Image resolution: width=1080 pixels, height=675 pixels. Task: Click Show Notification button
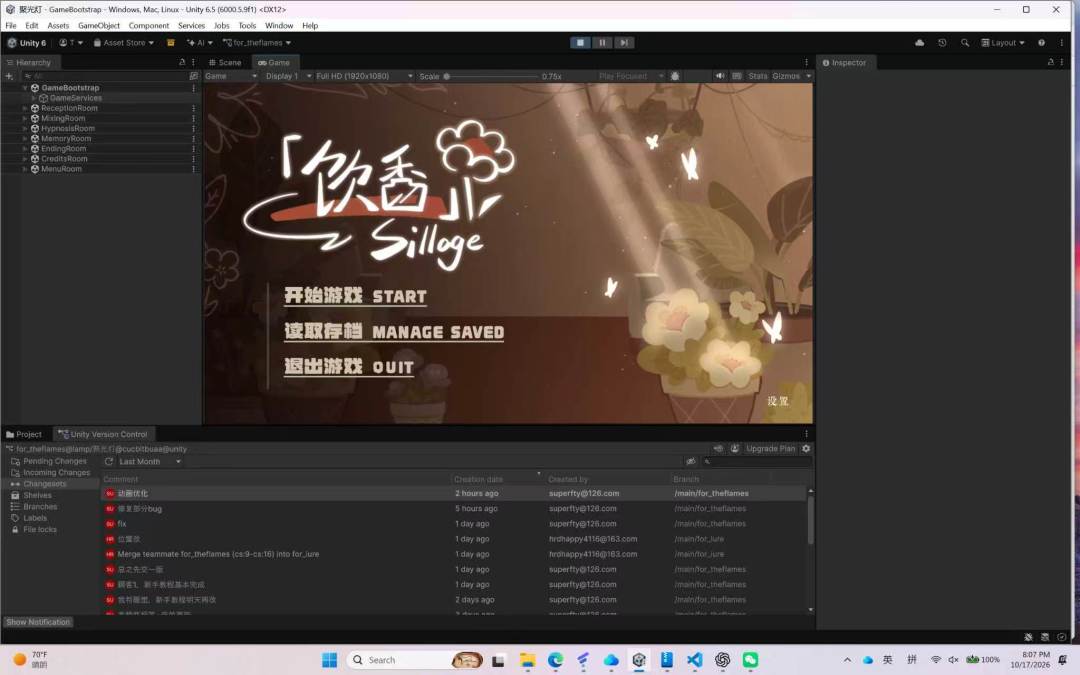coord(38,622)
